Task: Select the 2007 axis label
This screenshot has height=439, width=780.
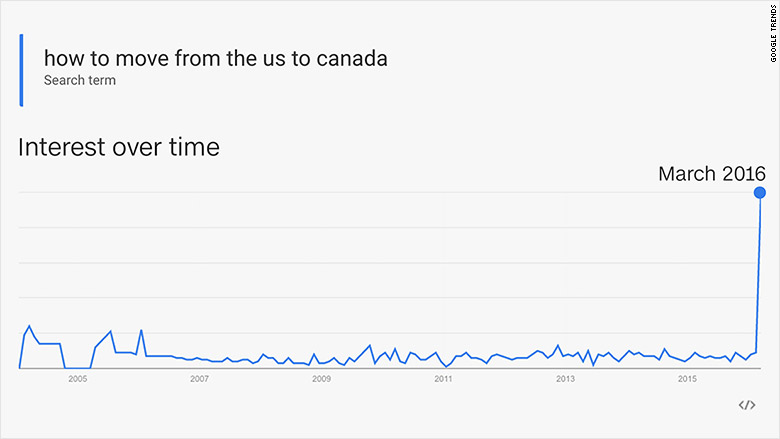Action: [199, 379]
